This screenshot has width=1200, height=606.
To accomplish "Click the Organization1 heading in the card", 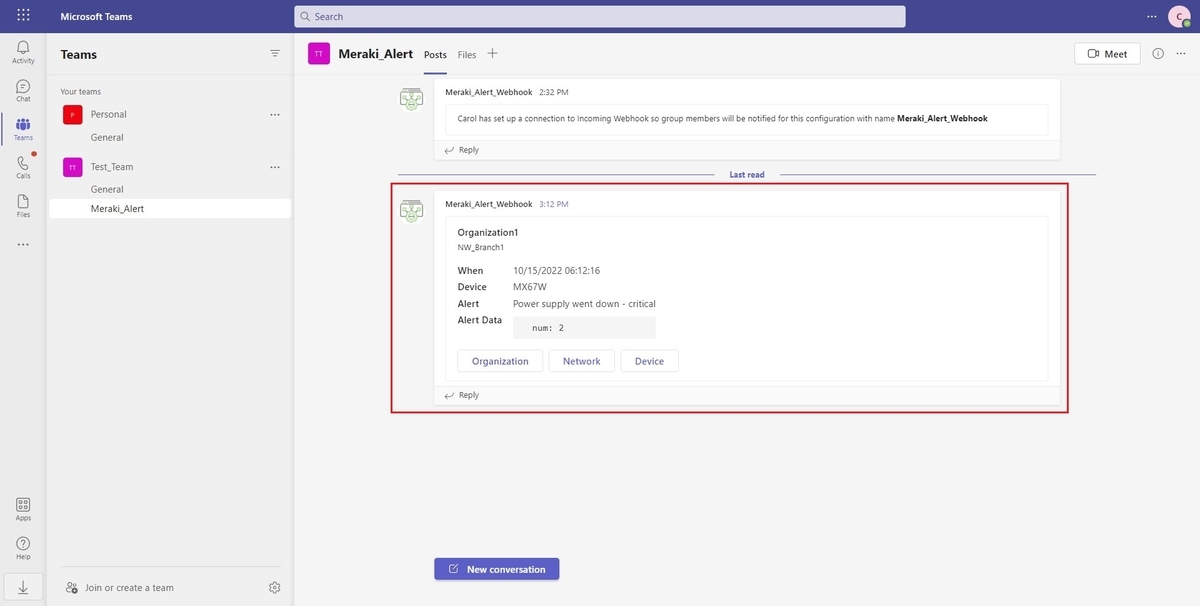I will 488,233.
